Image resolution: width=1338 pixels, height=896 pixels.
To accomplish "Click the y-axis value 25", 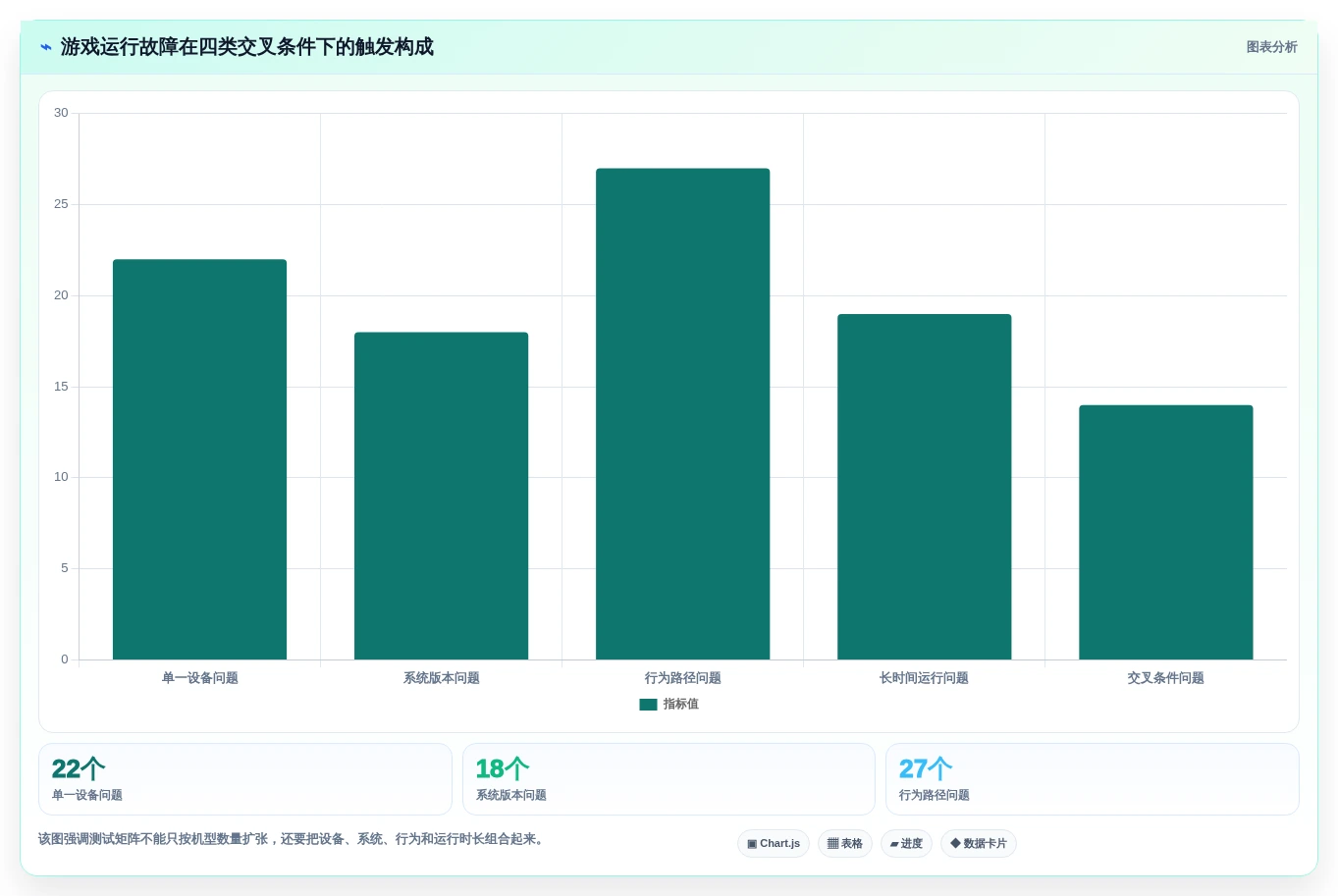I will pyautogui.click(x=61, y=204).
